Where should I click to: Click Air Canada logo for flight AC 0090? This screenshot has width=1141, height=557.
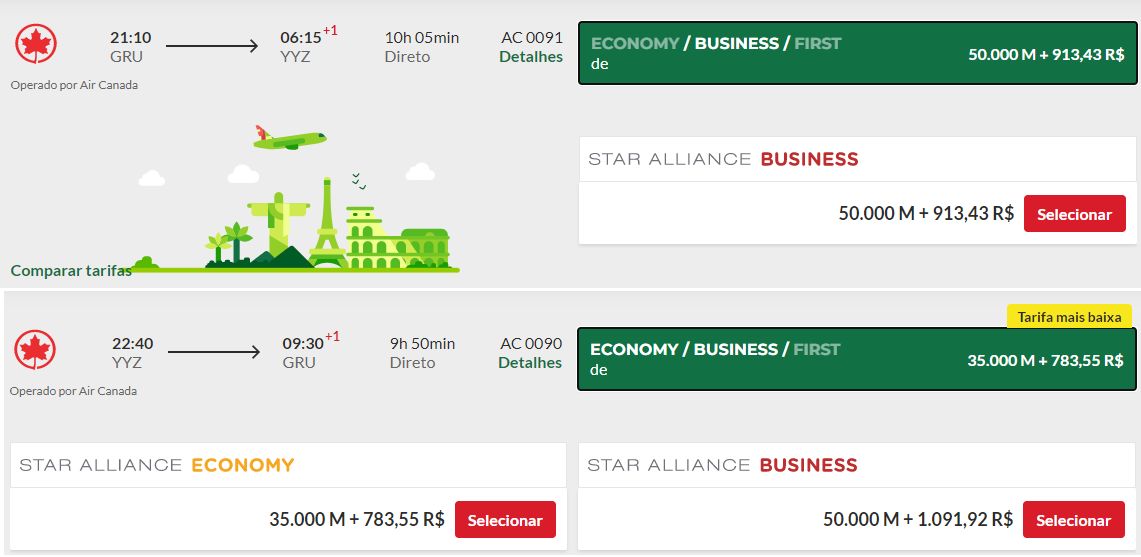pos(35,350)
